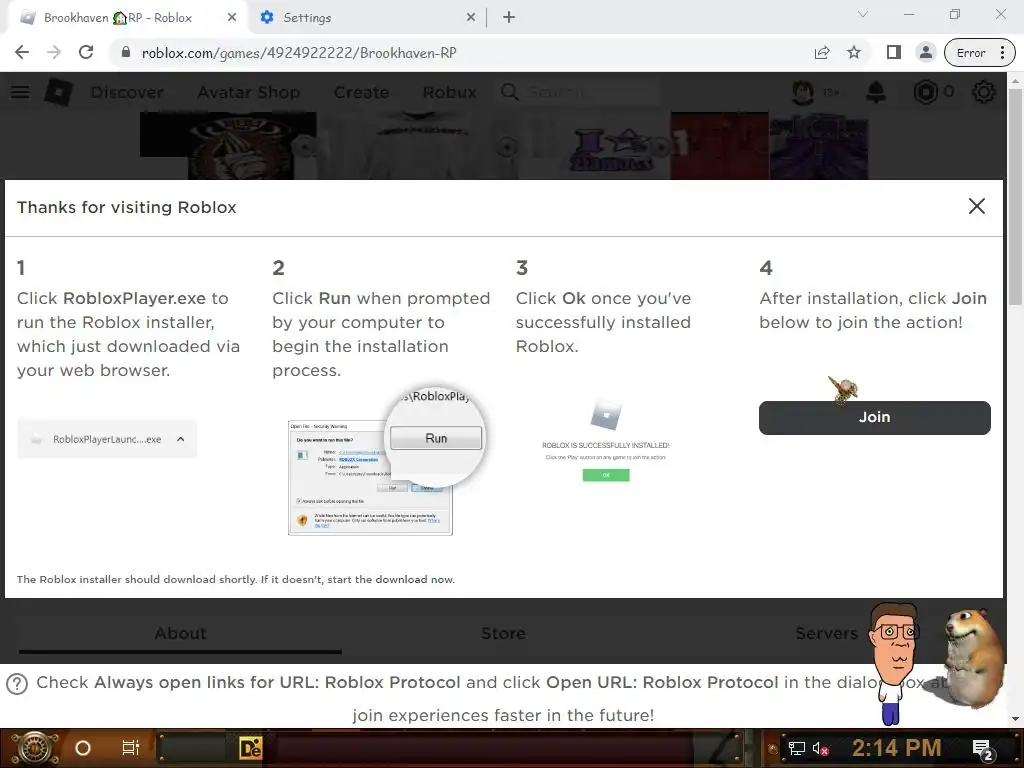Click the RobloxPlayerLauncher.exe download chip
Viewport: 1024px width, 768px height.
click(107, 439)
